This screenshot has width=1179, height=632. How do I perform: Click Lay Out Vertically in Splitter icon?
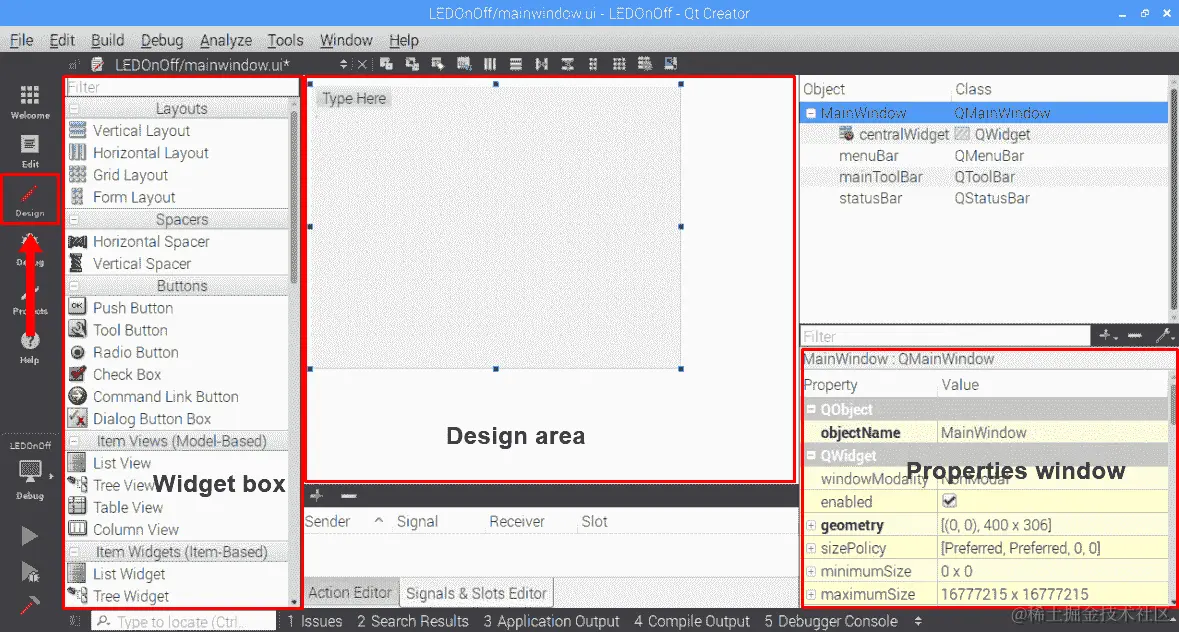pyautogui.click(x=568, y=65)
